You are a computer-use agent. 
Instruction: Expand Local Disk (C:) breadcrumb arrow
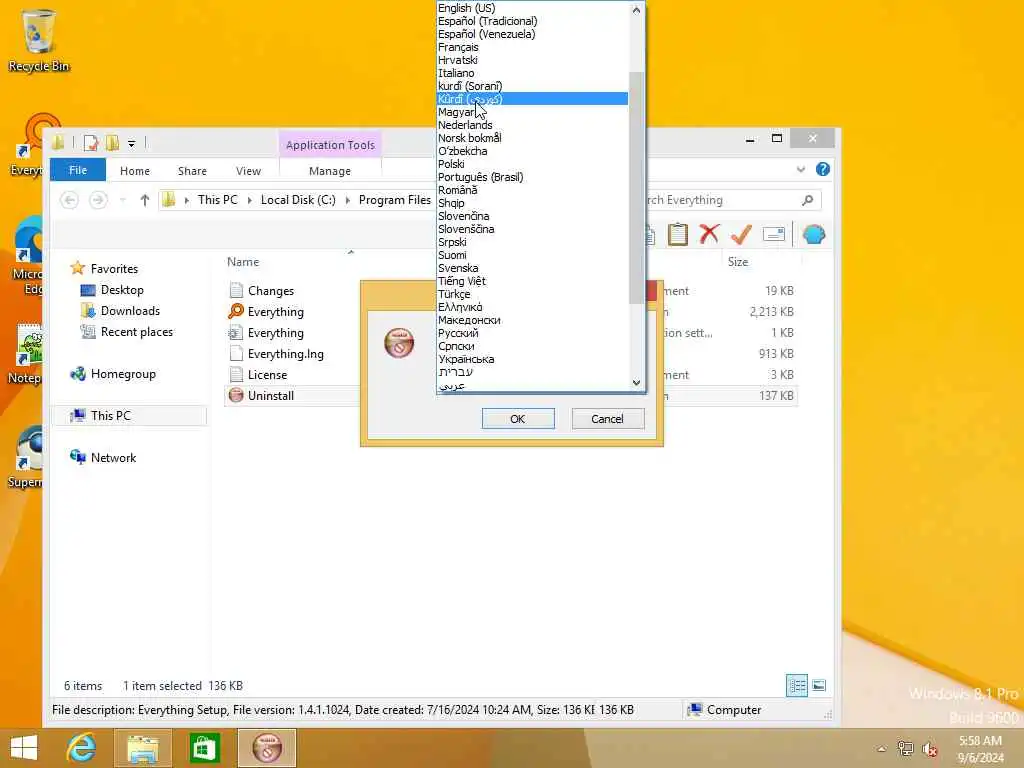(x=347, y=200)
